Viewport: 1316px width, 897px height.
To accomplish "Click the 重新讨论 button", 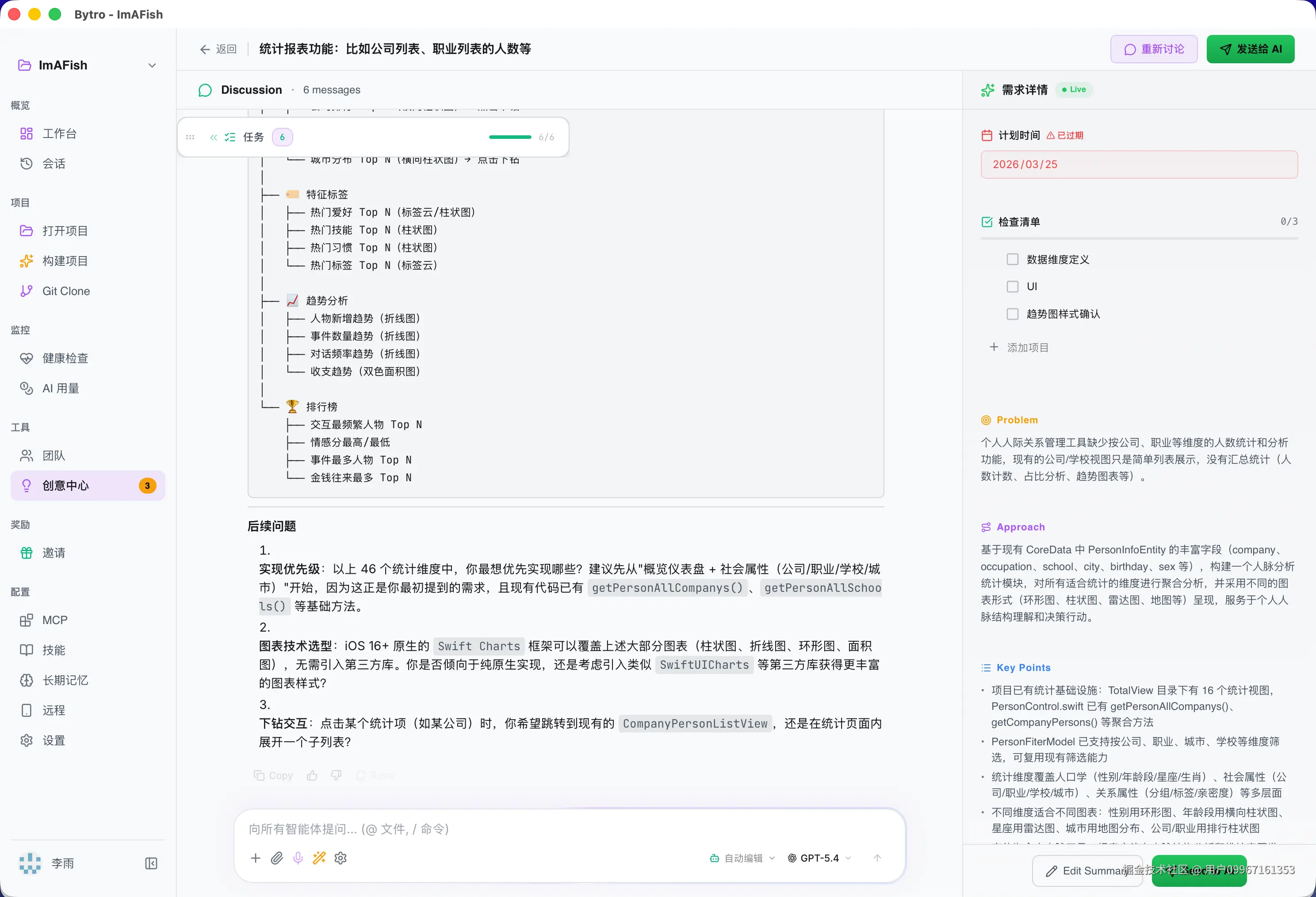I will coord(1153,49).
